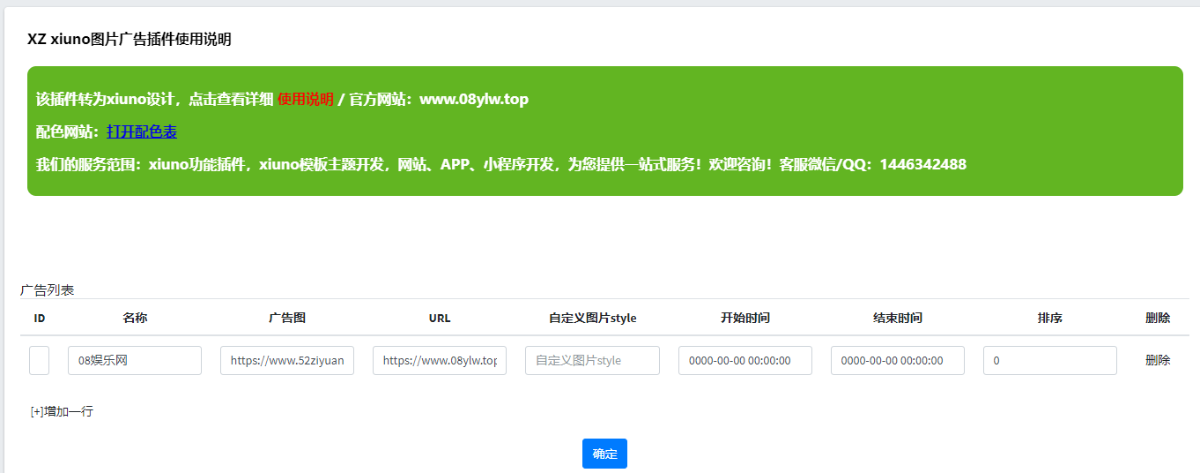Click the 开始时间 datetime input field

click(x=745, y=360)
